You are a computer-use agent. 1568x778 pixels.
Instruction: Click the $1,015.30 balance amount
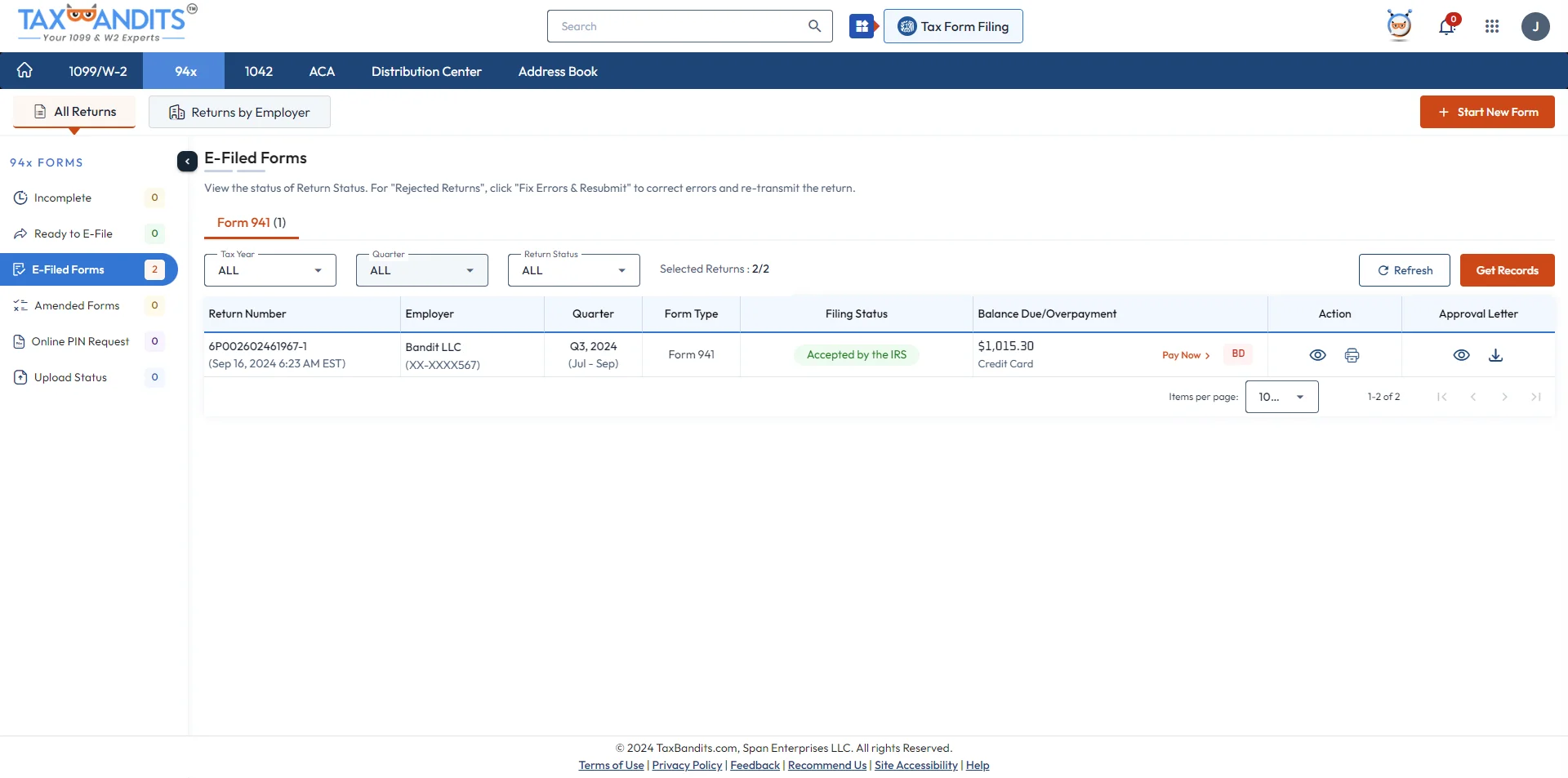coord(1005,346)
